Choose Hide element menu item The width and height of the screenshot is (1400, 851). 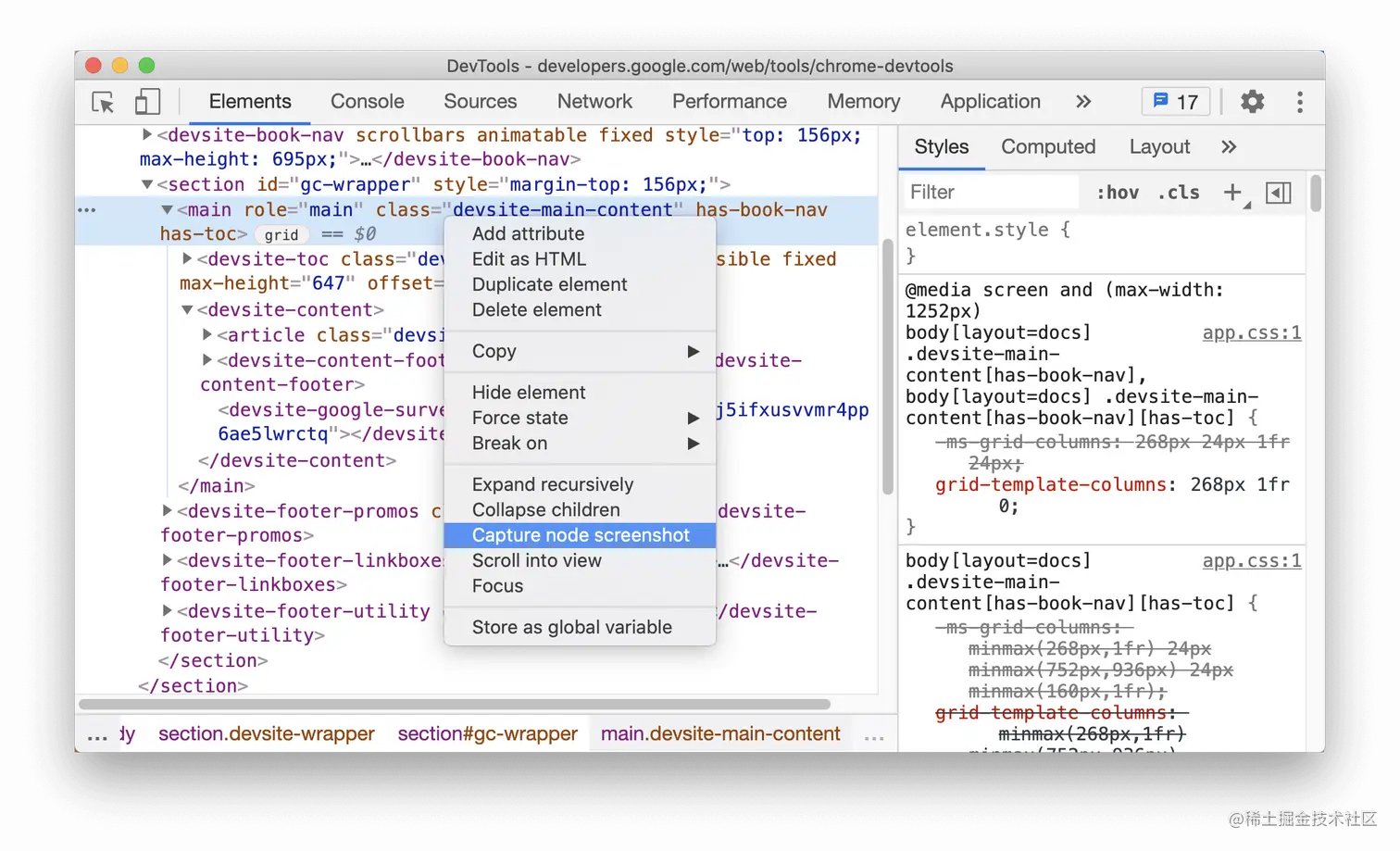click(x=581, y=392)
